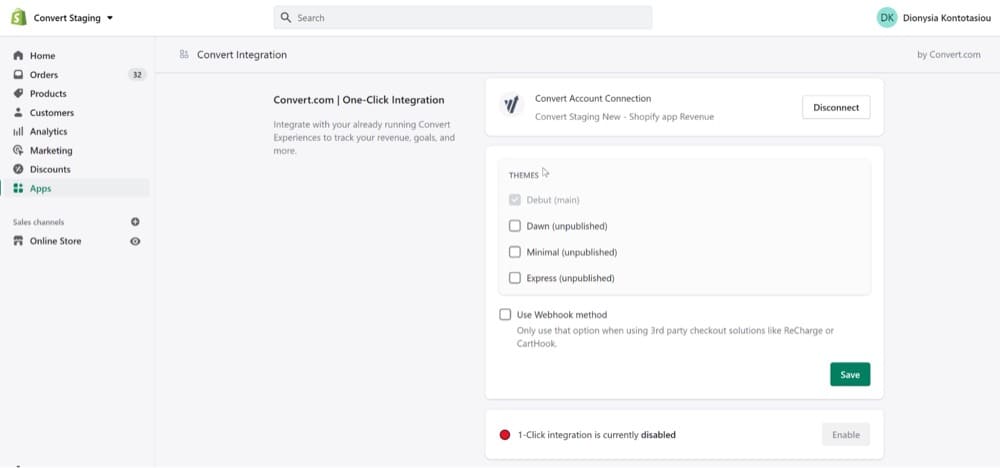Click the Shopify bag logo

[18, 17]
